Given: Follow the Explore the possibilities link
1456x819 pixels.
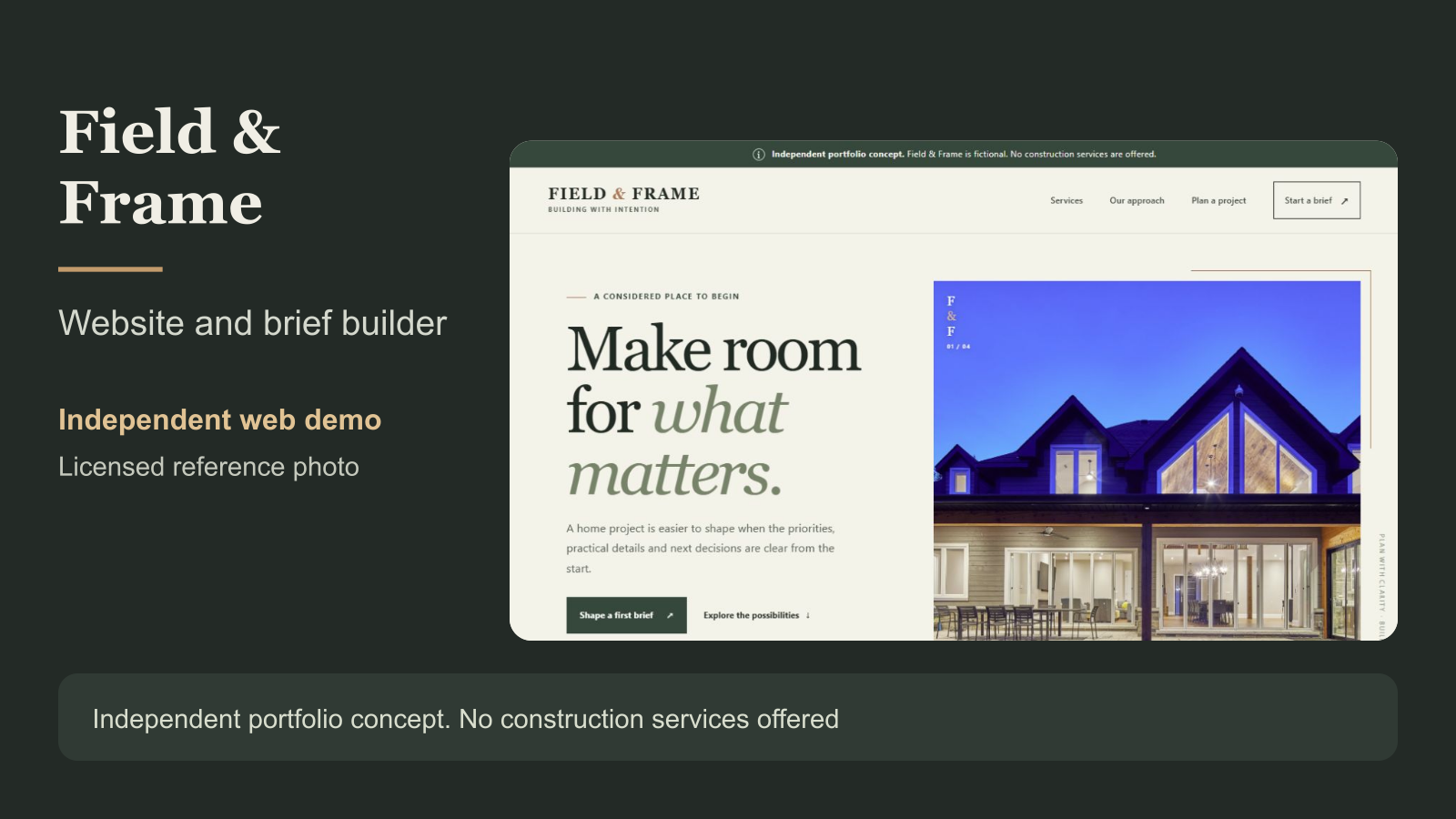Looking at the screenshot, I should [756, 615].
